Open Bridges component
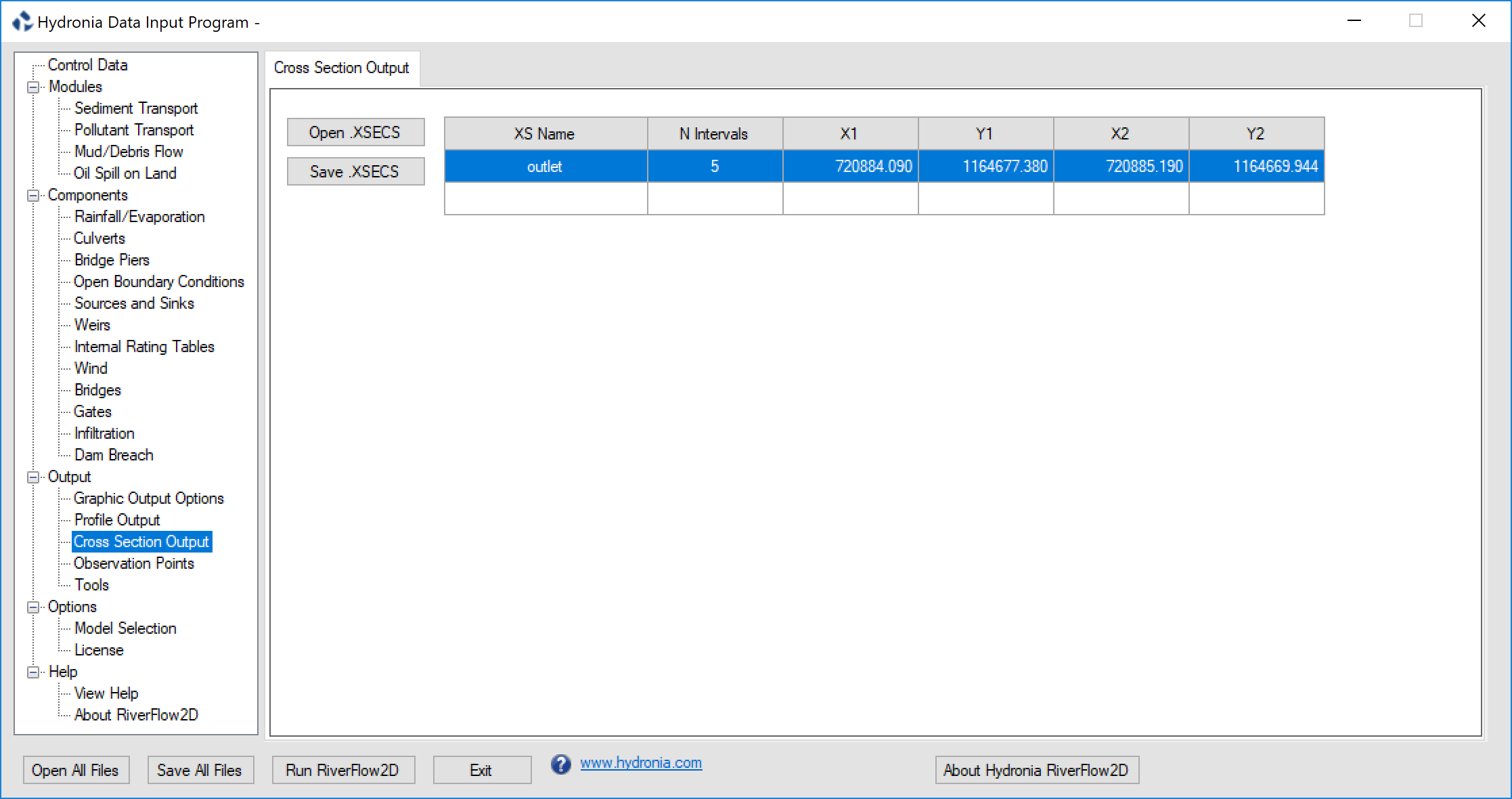Screen dimensions: 1512x799 [x=97, y=390]
